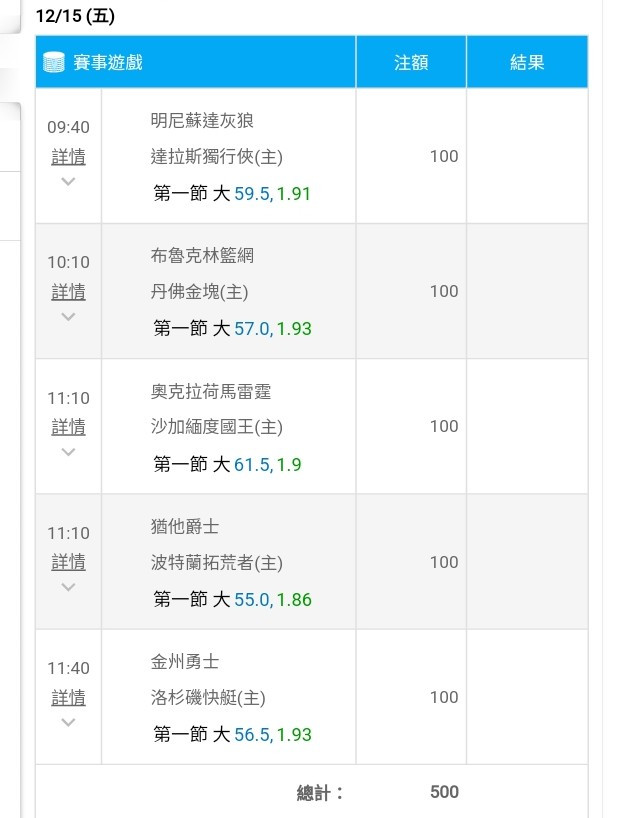This screenshot has width=625, height=818.
Task: Open 詳情 link for the 10:10 game
Action: [68, 292]
